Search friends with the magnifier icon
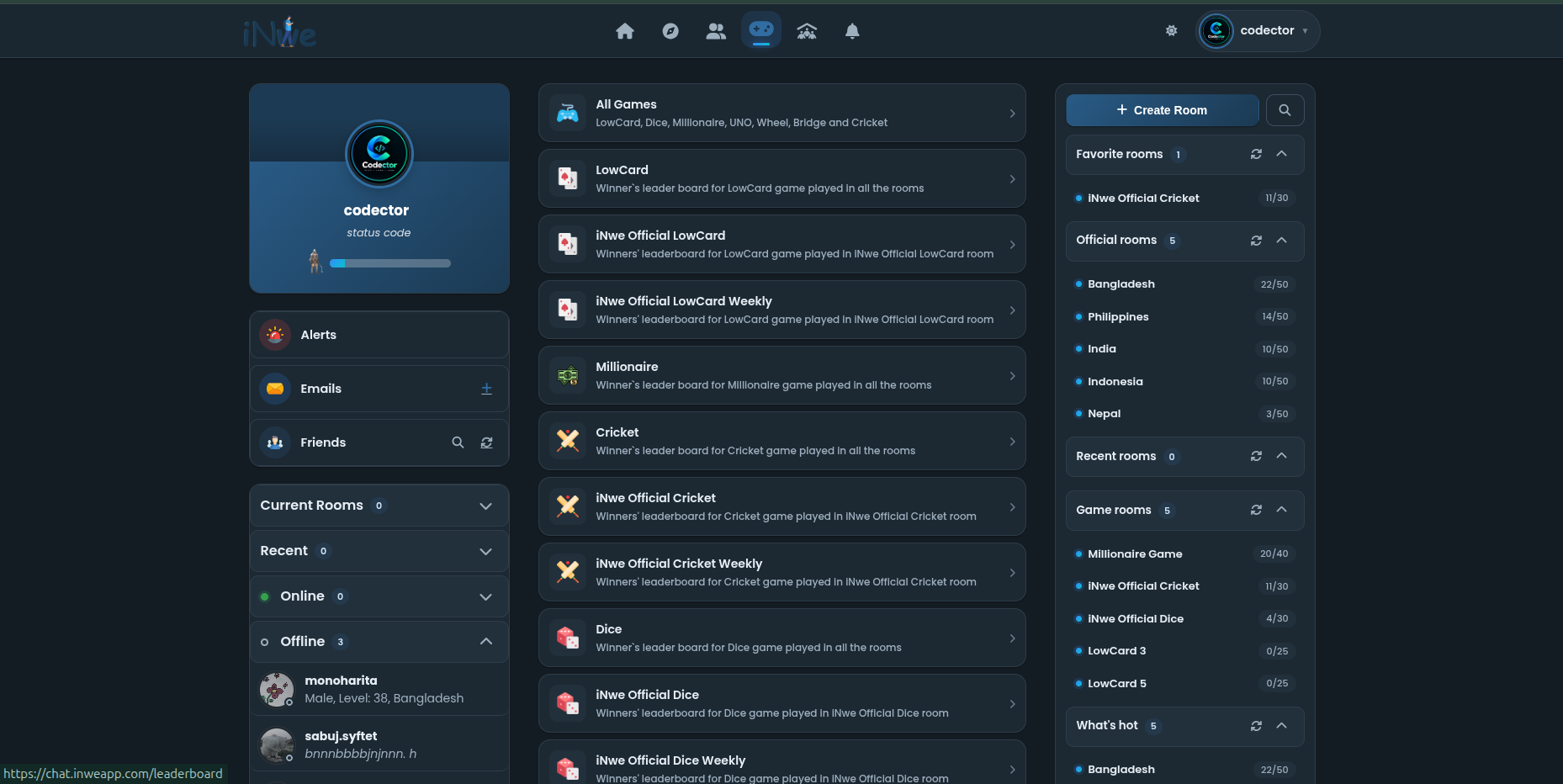The width and height of the screenshot is (1563, 784). [x=458, y=442]
